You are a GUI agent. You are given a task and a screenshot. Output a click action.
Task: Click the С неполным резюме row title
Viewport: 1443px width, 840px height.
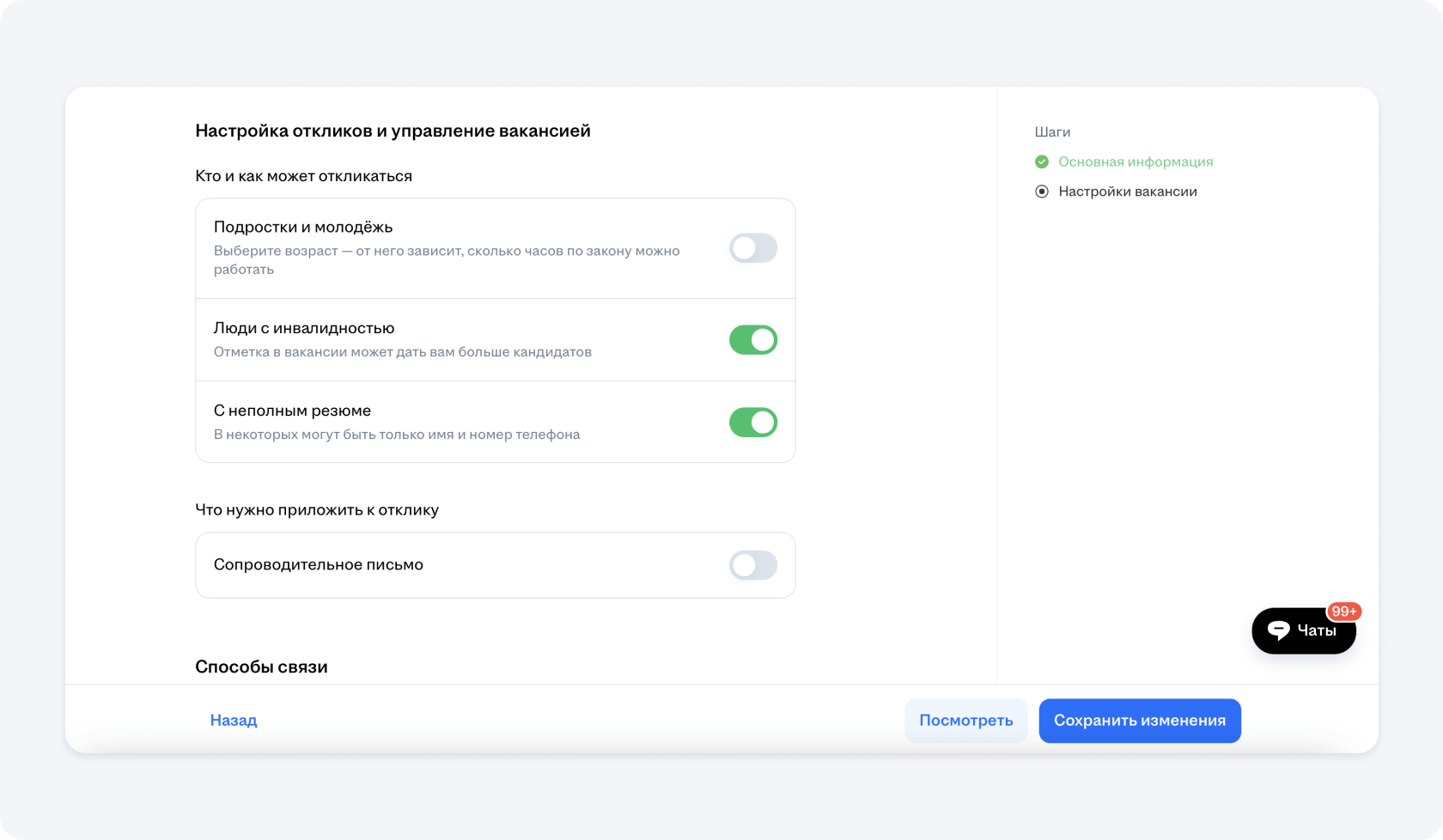click(x=292, y=411)
